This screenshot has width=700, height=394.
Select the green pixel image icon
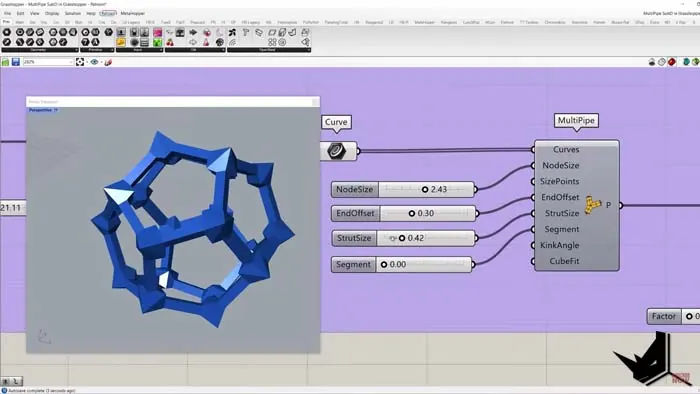[158, 42]
